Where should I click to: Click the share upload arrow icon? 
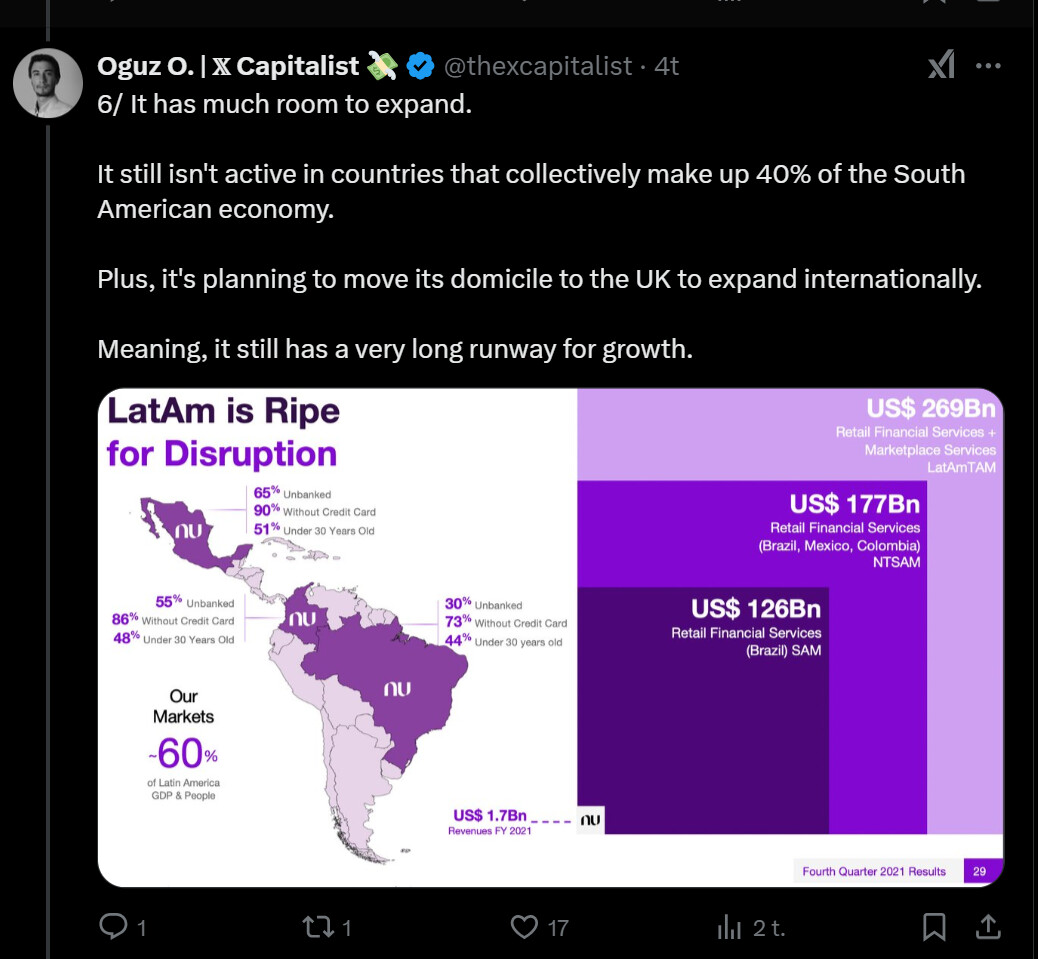(987, 927)
